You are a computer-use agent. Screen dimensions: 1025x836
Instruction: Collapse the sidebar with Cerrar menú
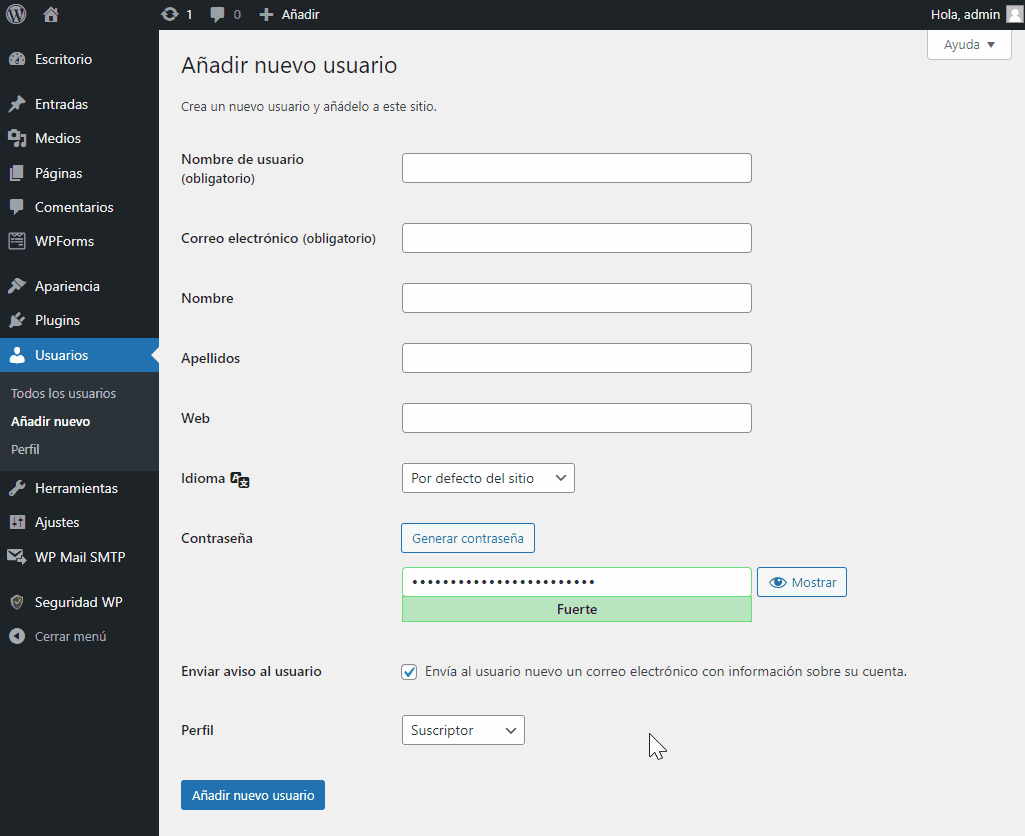coord(58,636)
